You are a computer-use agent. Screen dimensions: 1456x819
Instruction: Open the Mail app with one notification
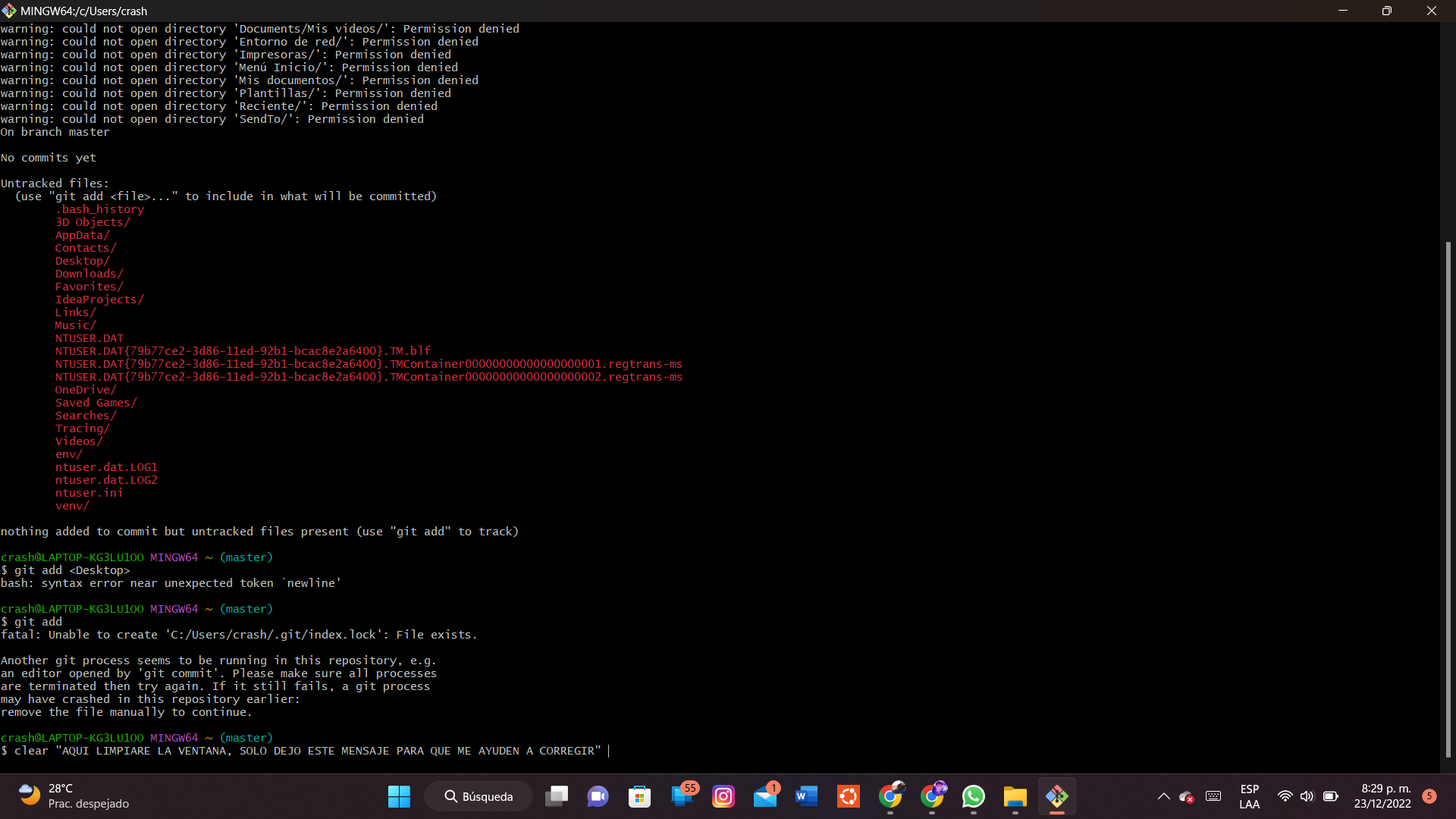point(766,795)
